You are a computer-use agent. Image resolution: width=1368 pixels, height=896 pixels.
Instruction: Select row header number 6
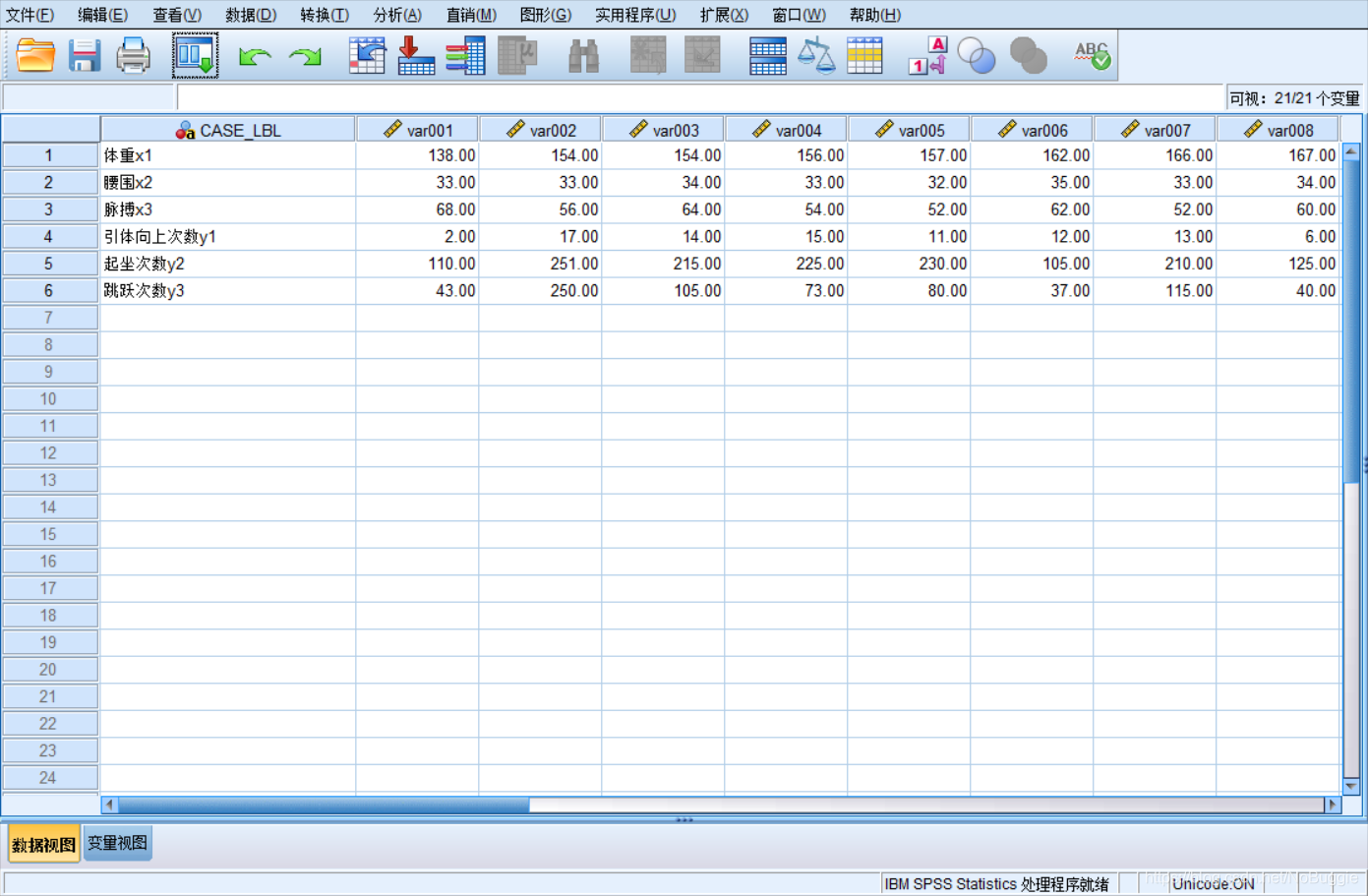[x=49, y=290]
